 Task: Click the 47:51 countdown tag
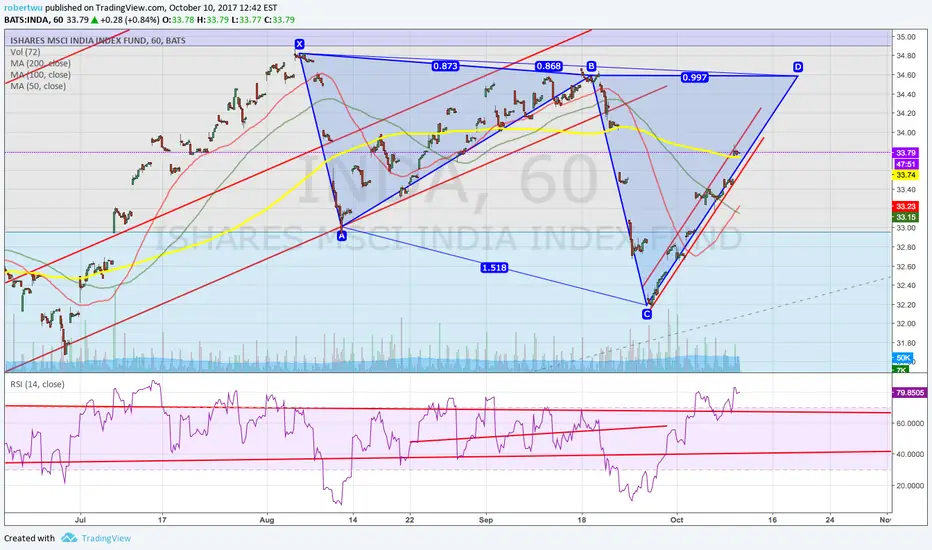[906, 164]
